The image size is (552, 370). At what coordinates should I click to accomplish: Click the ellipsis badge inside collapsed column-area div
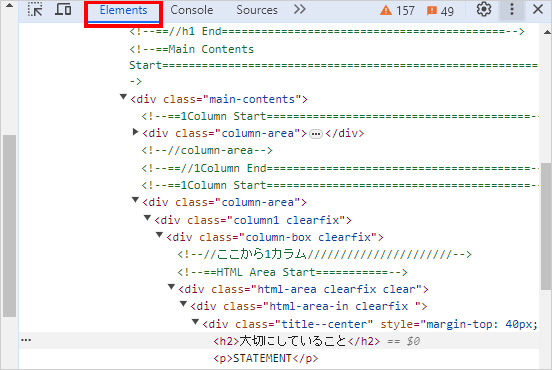(316, 134)
